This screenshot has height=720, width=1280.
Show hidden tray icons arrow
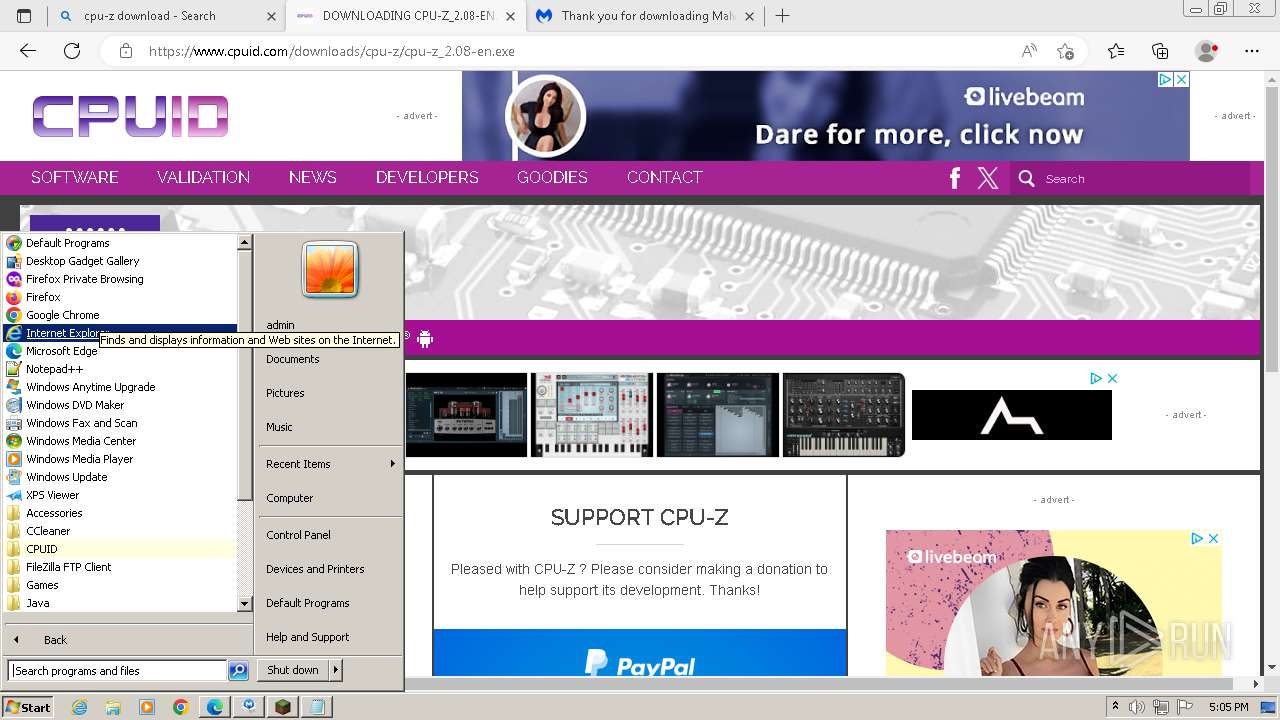[1115, 707]
